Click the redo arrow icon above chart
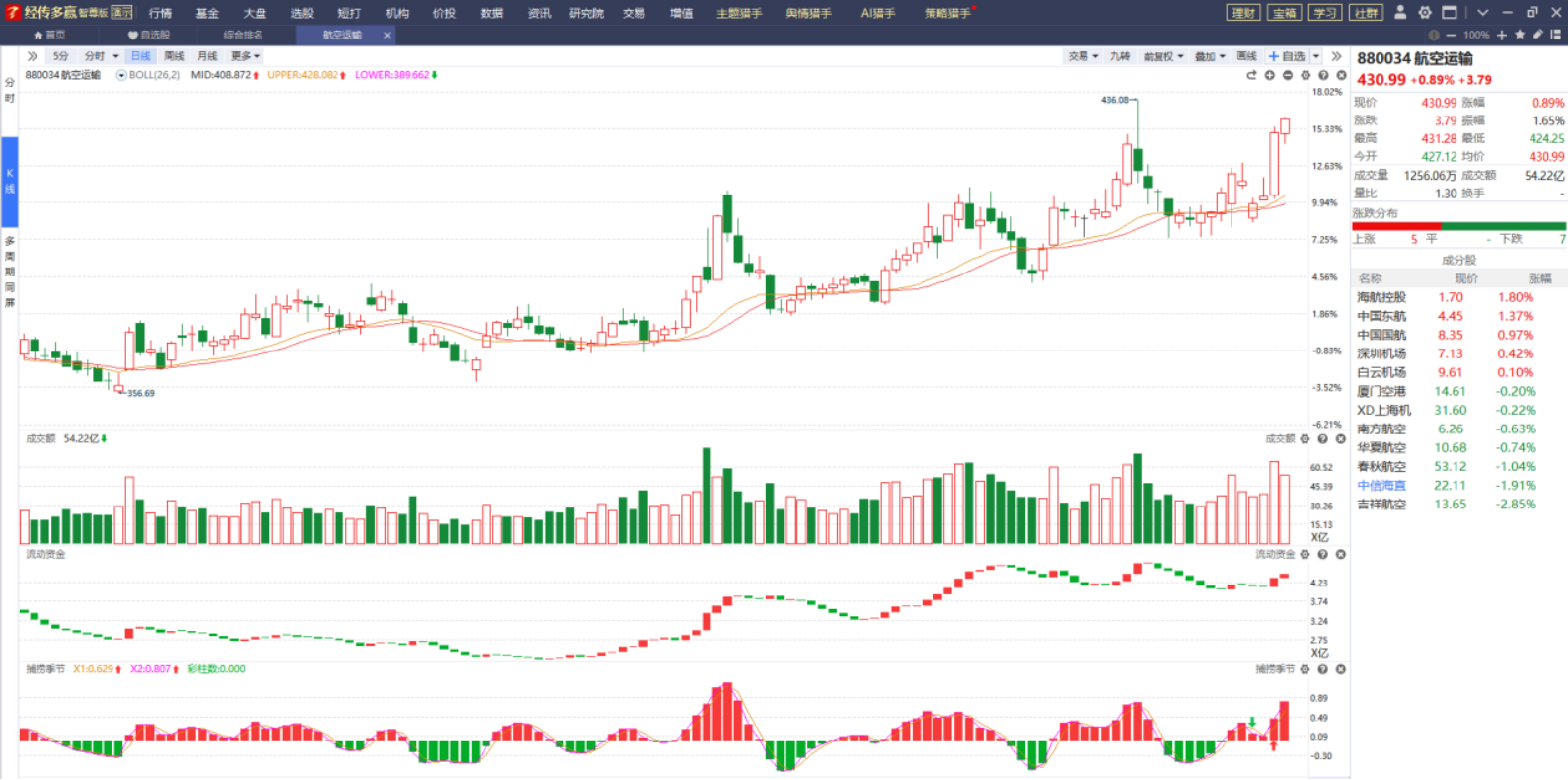 point(1251,75)
